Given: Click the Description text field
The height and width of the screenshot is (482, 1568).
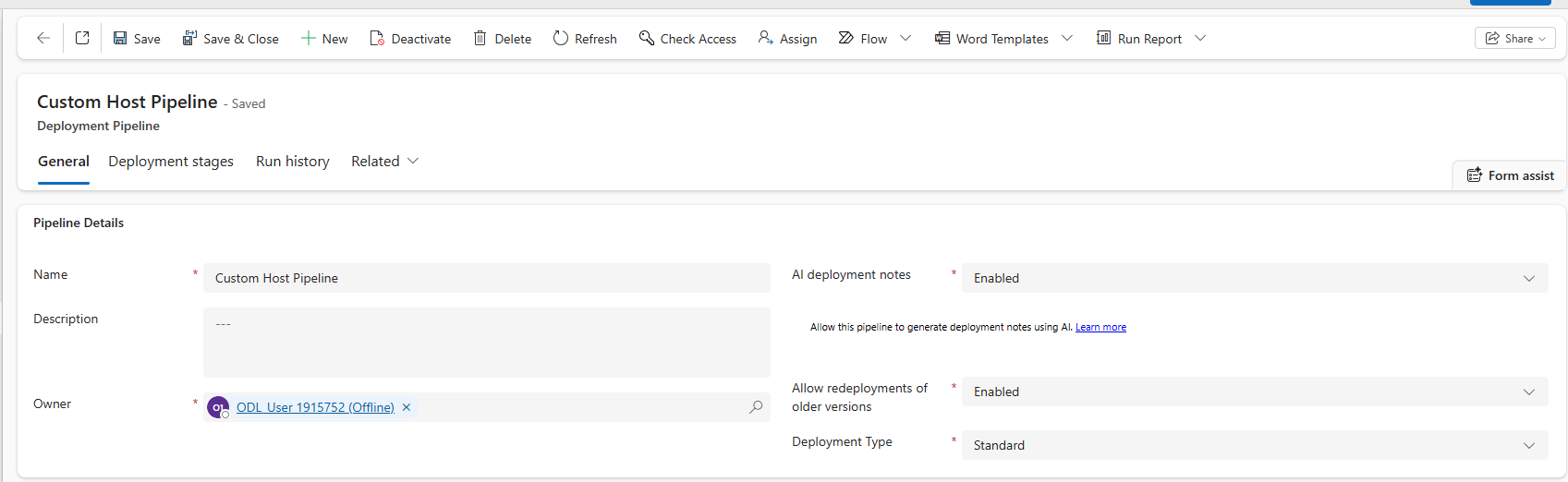Looking at the screenshot, I should pos(486,342).
